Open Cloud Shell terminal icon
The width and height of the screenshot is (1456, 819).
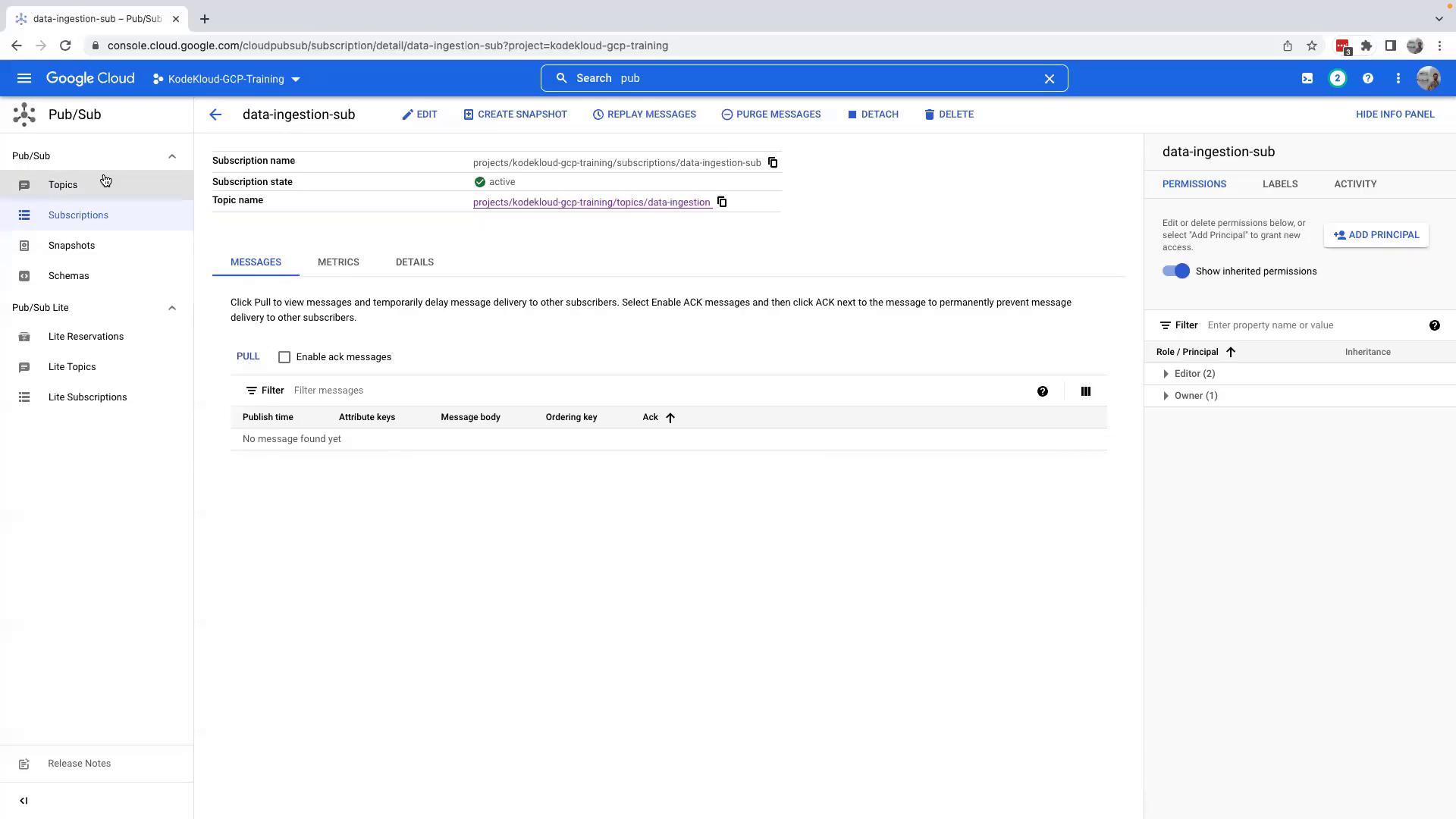1307,78
